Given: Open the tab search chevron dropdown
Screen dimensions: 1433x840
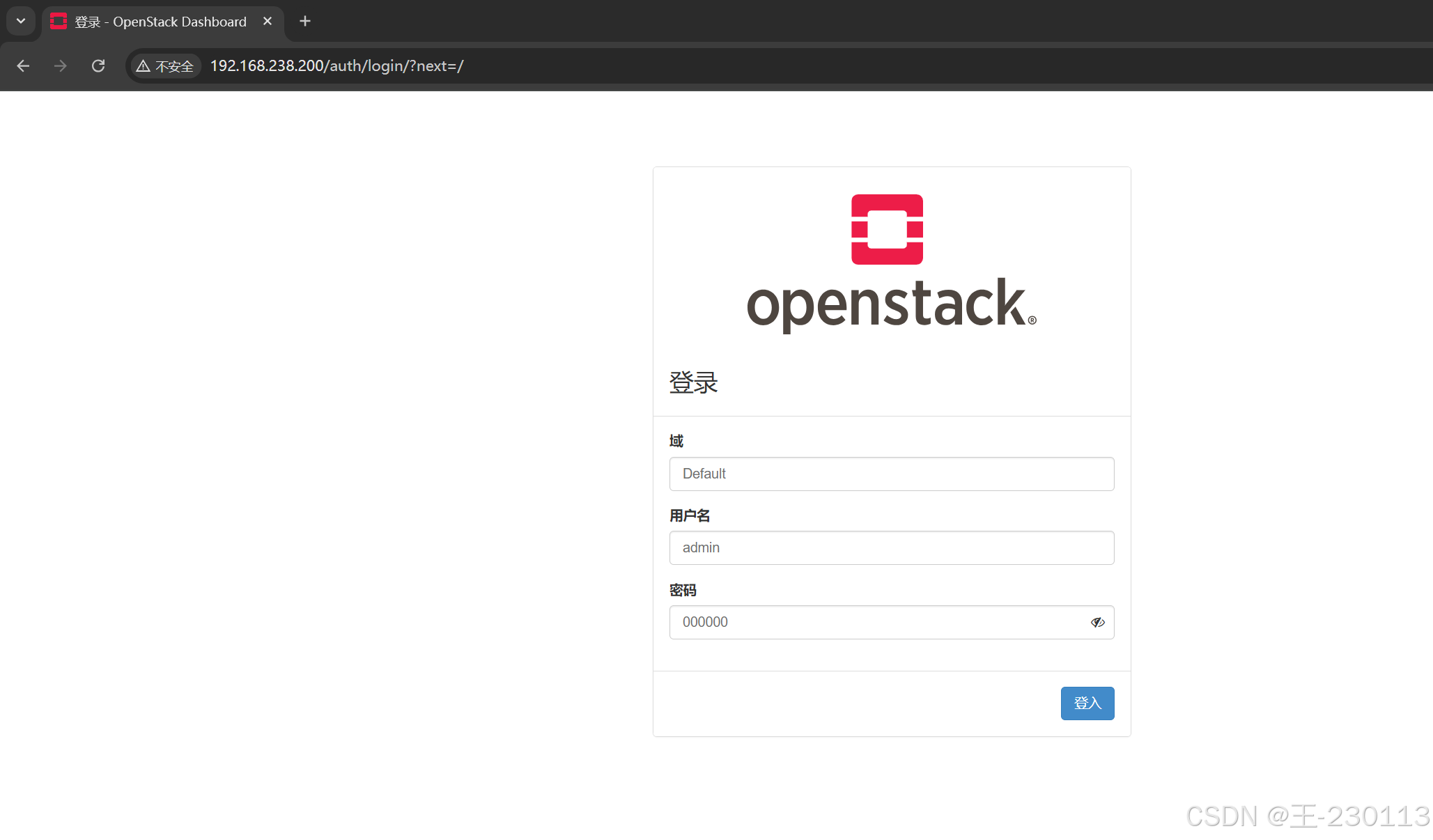Looking at the screenshot, I should point(21,21).
